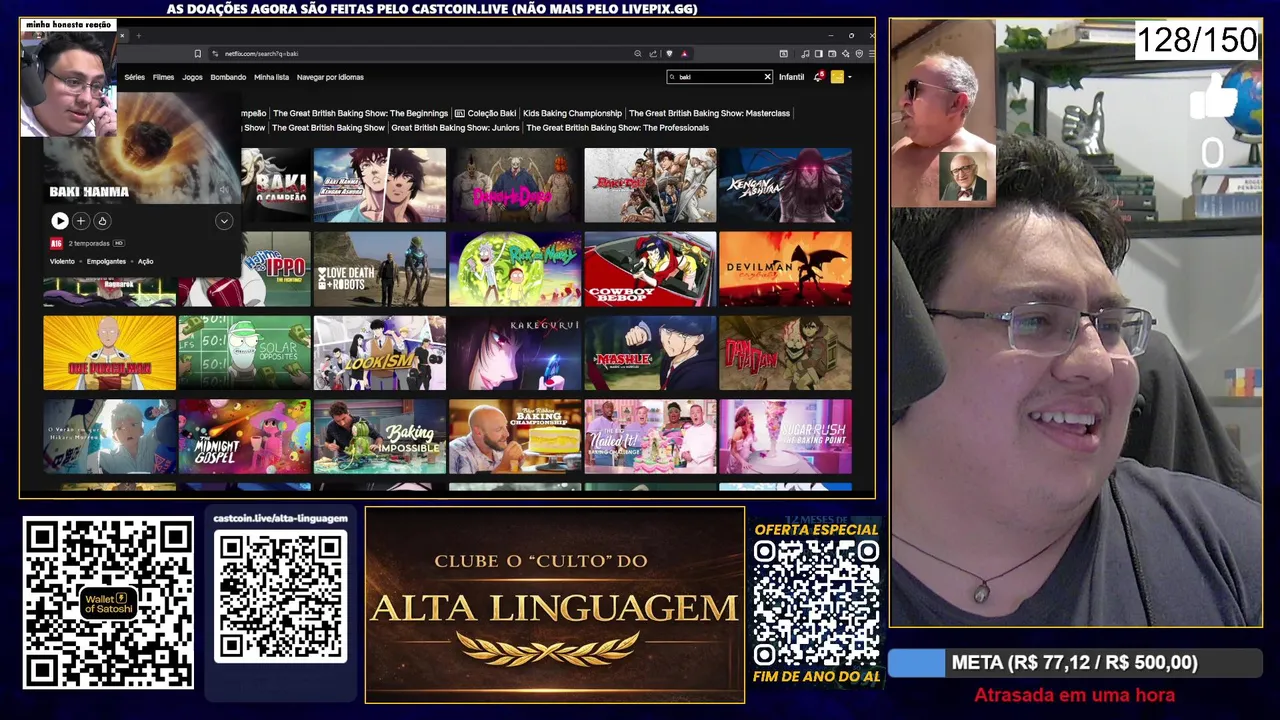The width and height of the screenshot is (1280, 720).
Task: Open the Bombando menu item
Action: 228,77
